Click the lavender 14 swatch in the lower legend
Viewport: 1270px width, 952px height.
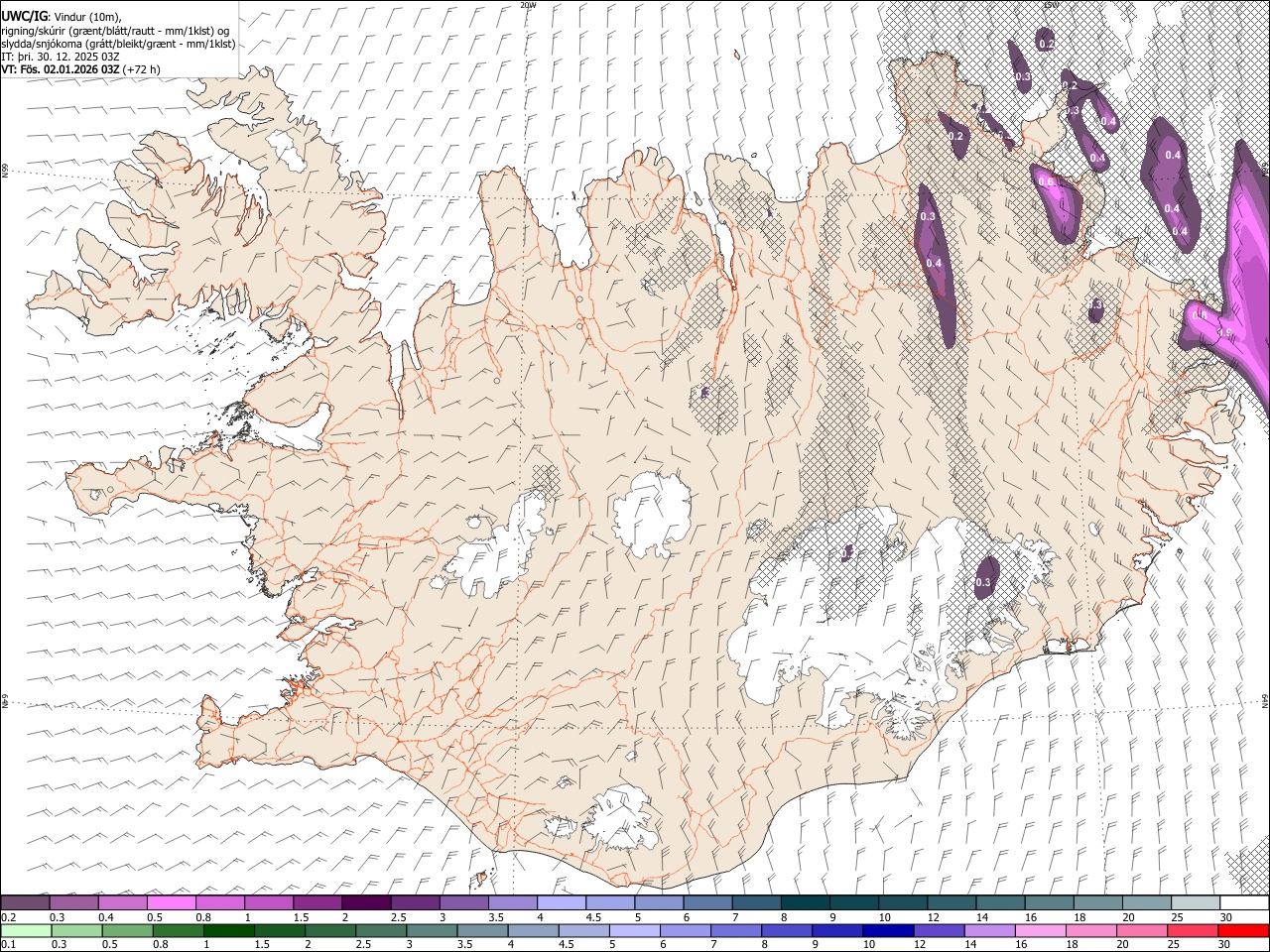click(990, 931)
